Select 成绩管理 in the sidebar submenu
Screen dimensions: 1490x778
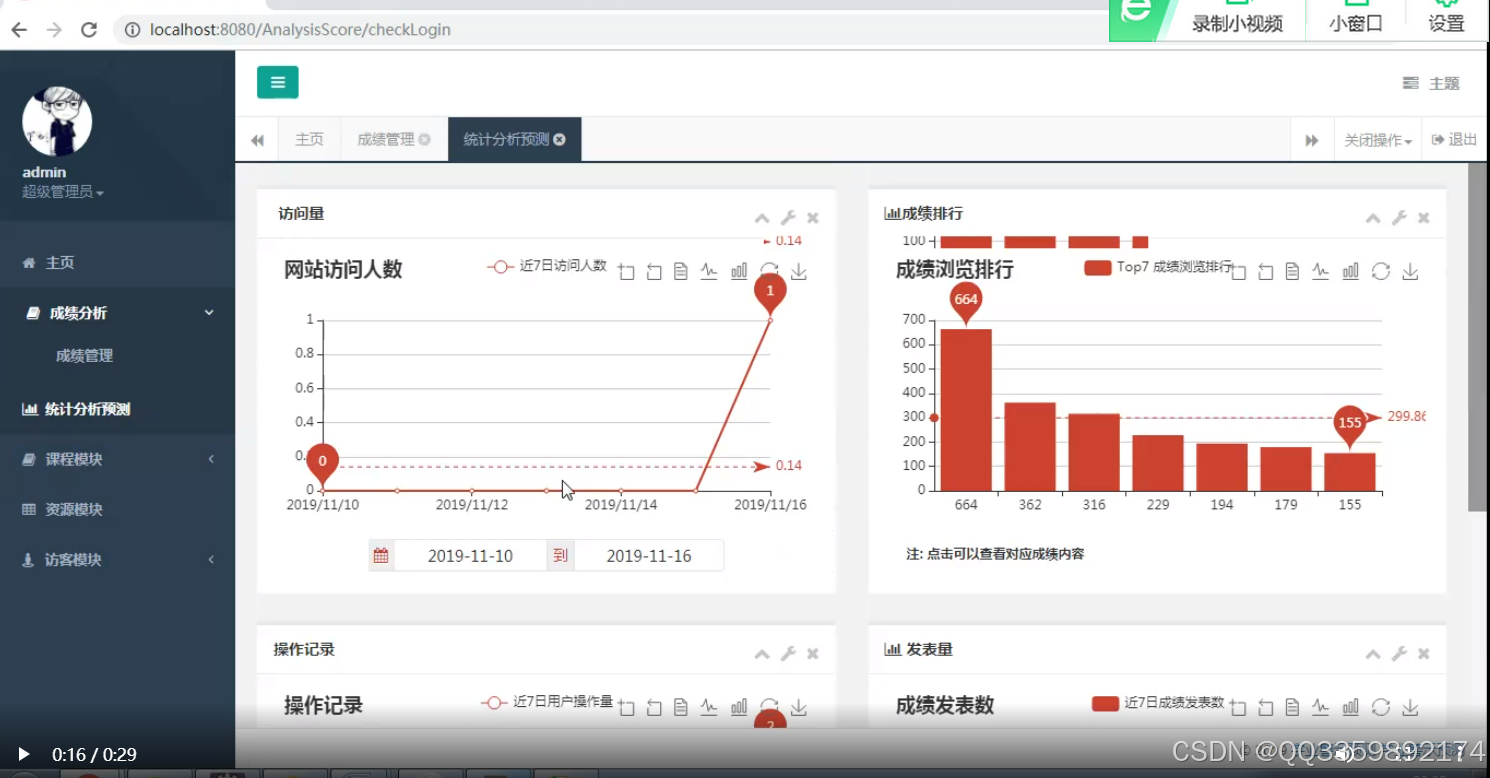point(84,355)
